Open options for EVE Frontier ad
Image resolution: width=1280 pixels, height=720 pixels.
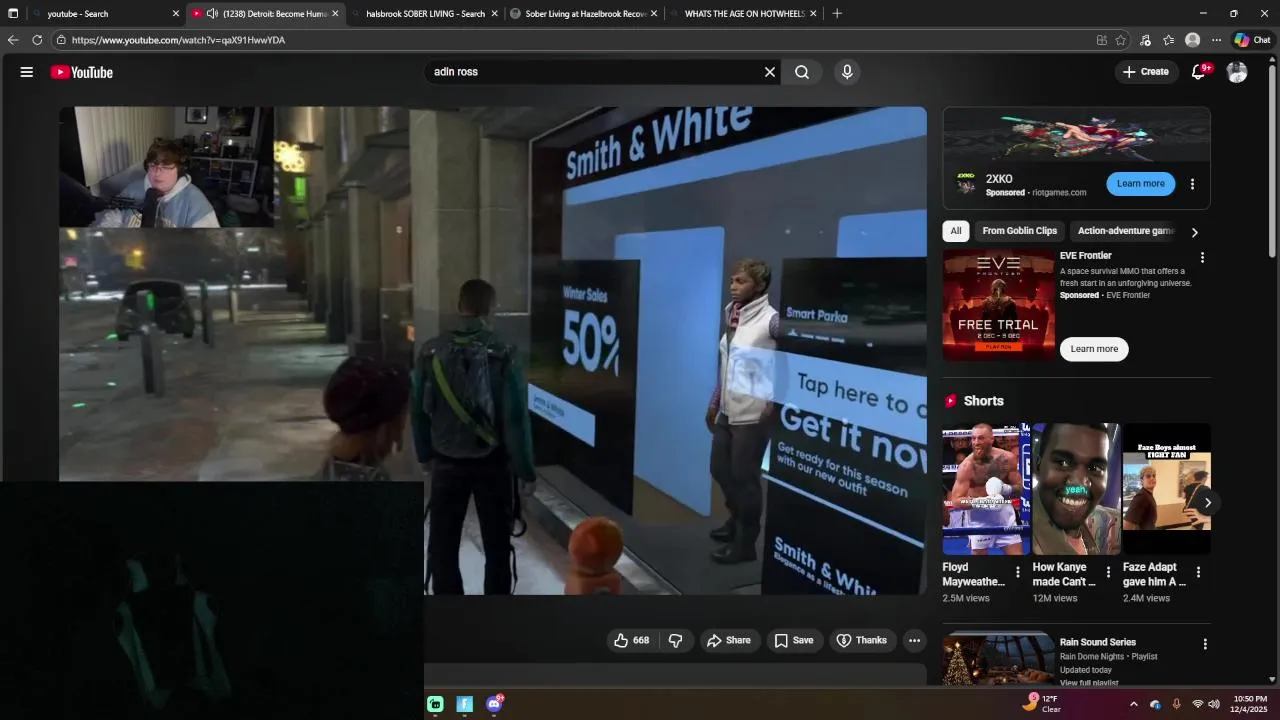(1202, 258)
